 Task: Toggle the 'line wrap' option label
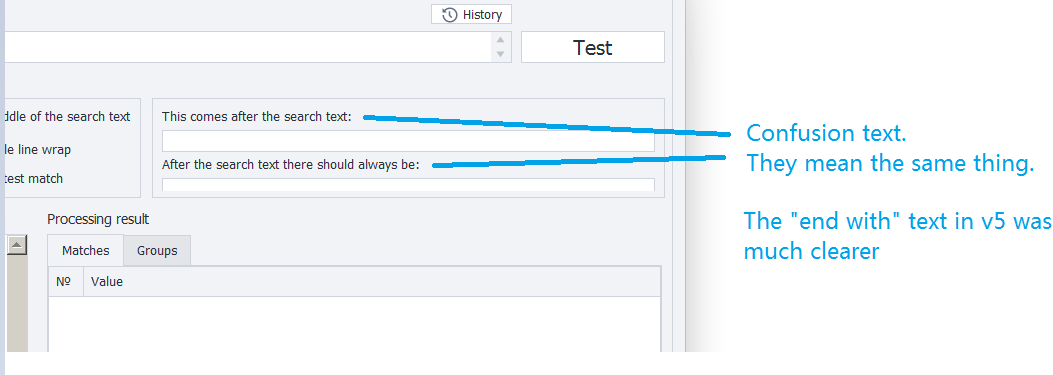(36, 149)
